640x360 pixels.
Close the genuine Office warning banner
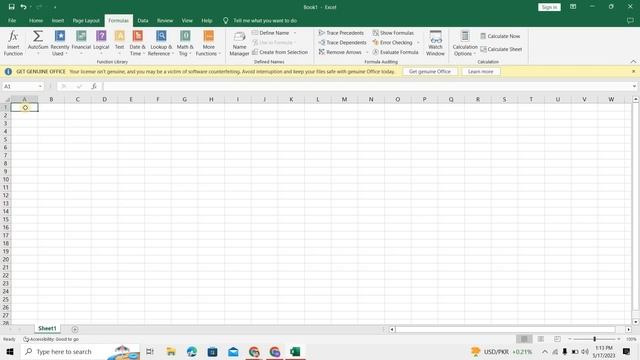click(x=633, y=71)
